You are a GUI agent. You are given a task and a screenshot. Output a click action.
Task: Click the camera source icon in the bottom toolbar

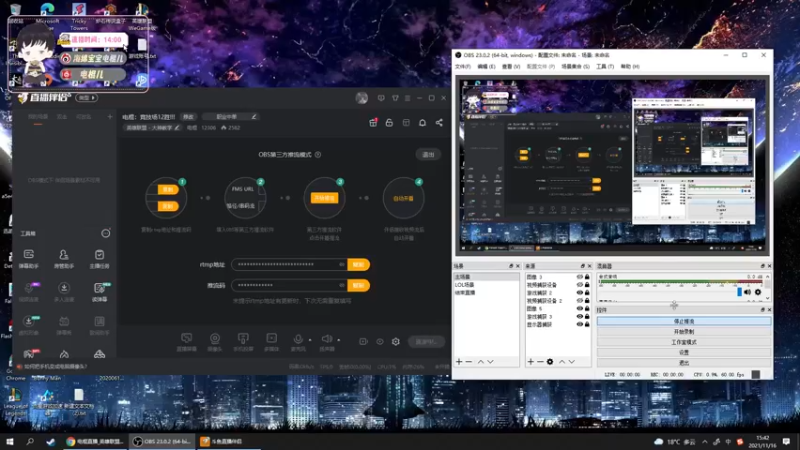pos(215,338)
